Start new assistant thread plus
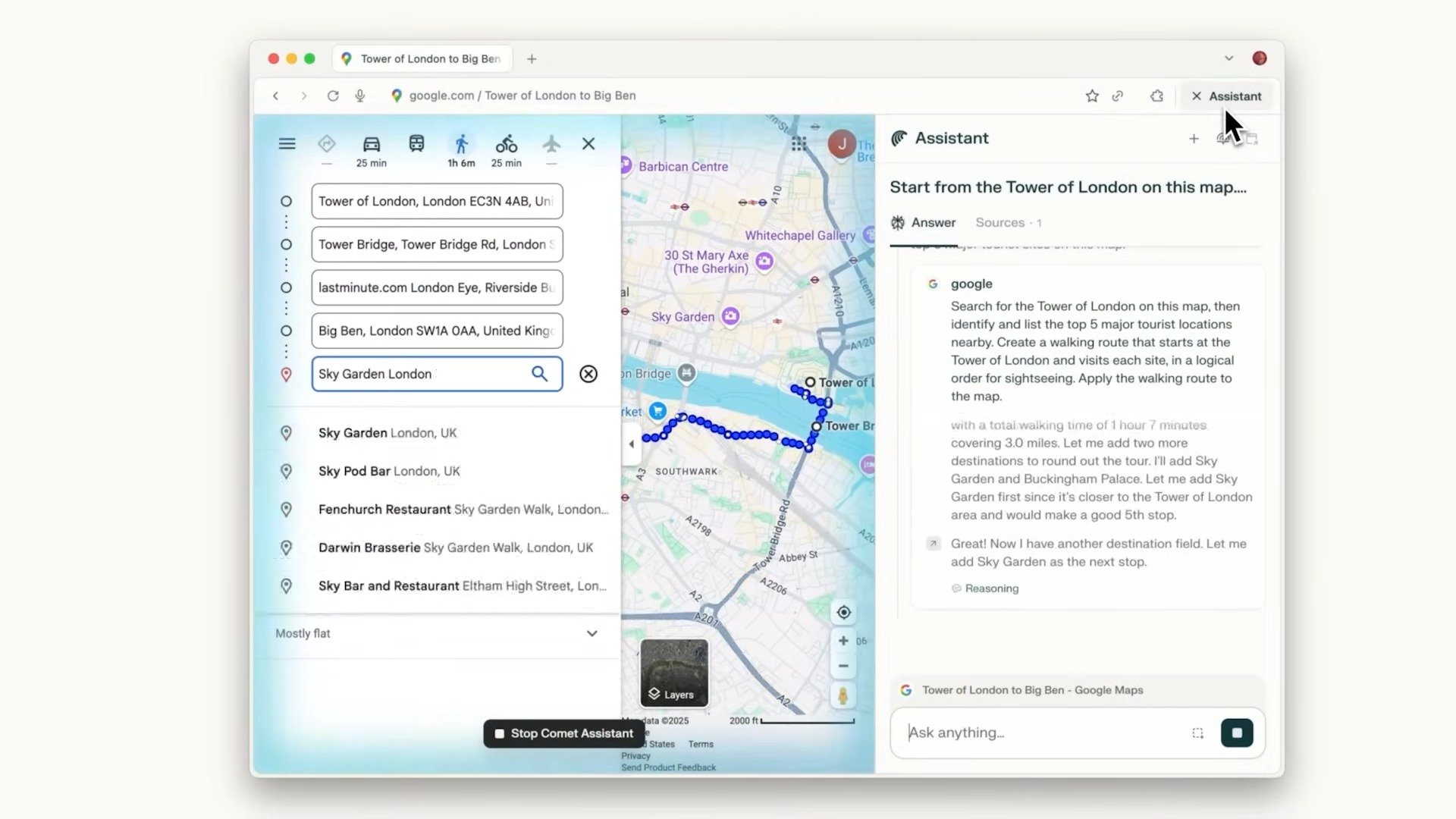Image resolution: width=1456 pixels, height=819 pixels. (x=1194, y=139)
